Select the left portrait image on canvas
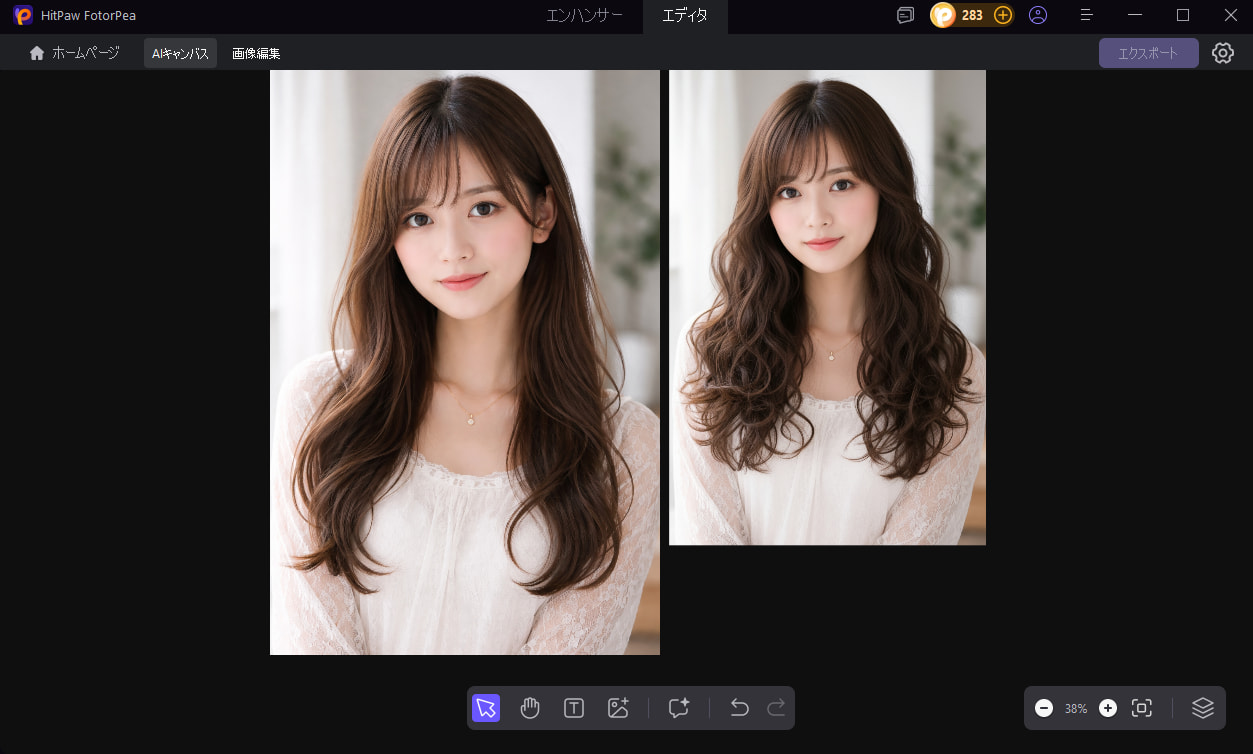 pyautogui.click(x=464, y=362)
